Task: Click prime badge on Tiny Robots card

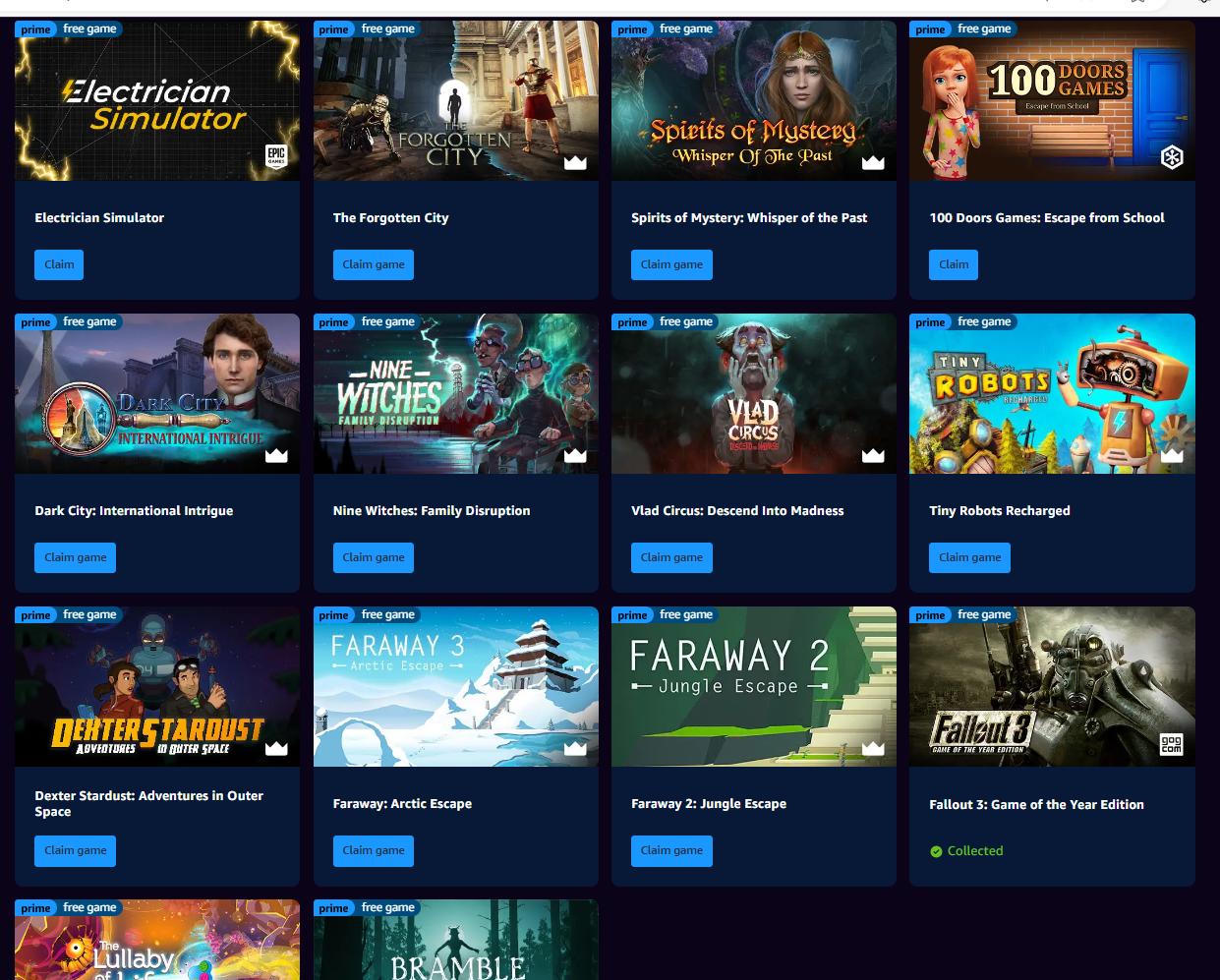Action: (x=931, y=322)
